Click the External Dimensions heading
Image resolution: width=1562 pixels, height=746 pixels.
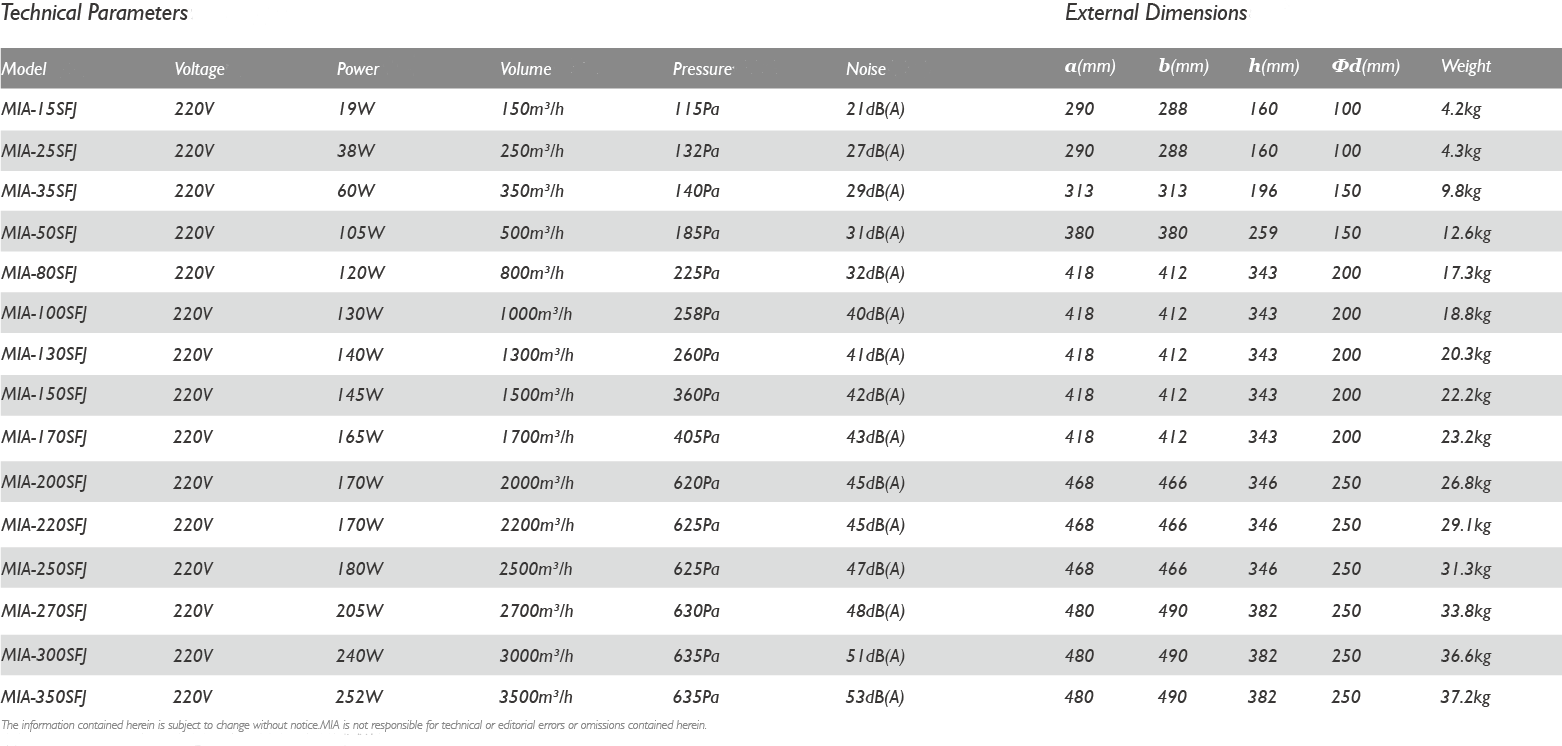(1156, 13)
